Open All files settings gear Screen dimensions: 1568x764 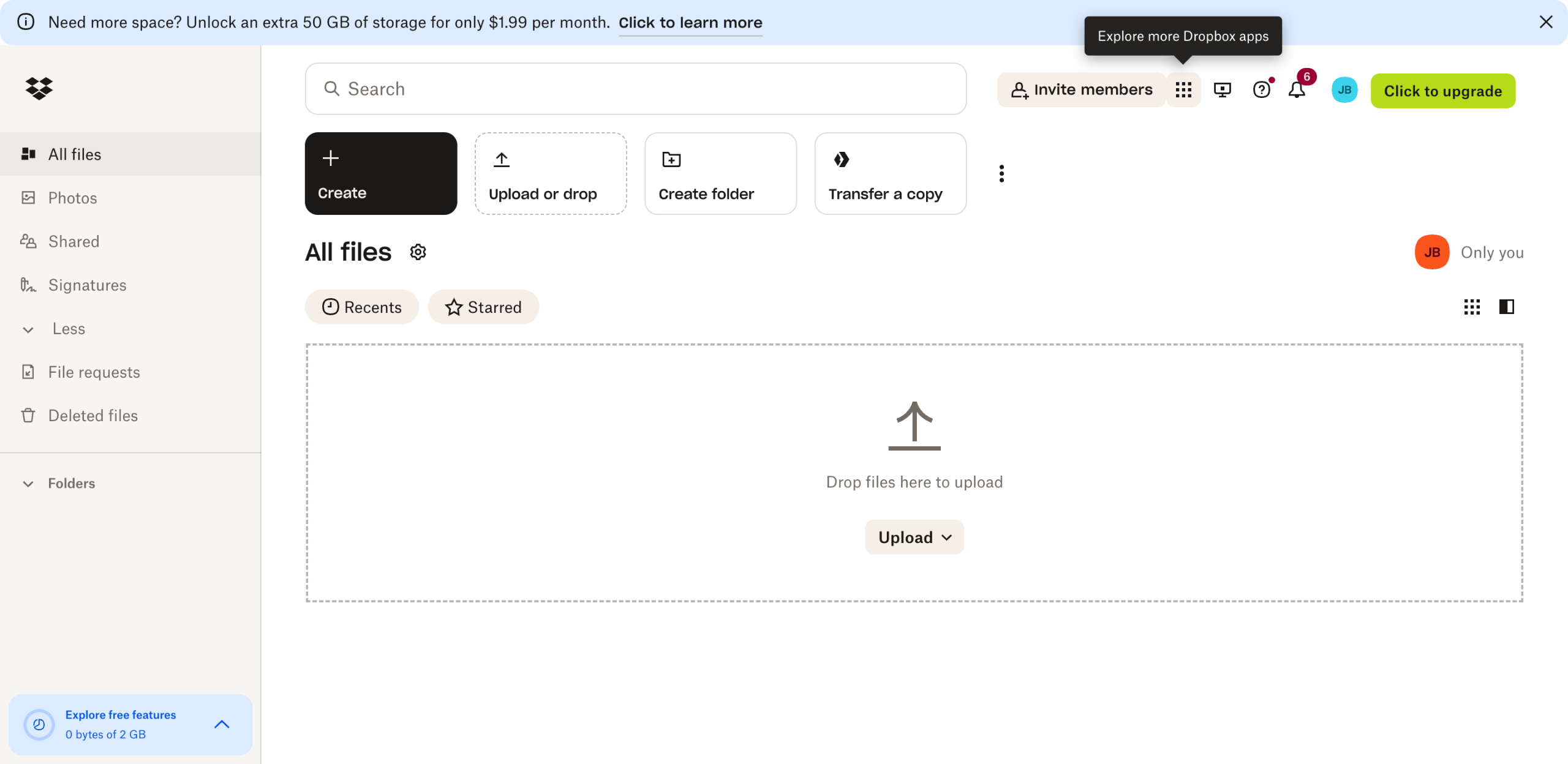tap(418, 252)
